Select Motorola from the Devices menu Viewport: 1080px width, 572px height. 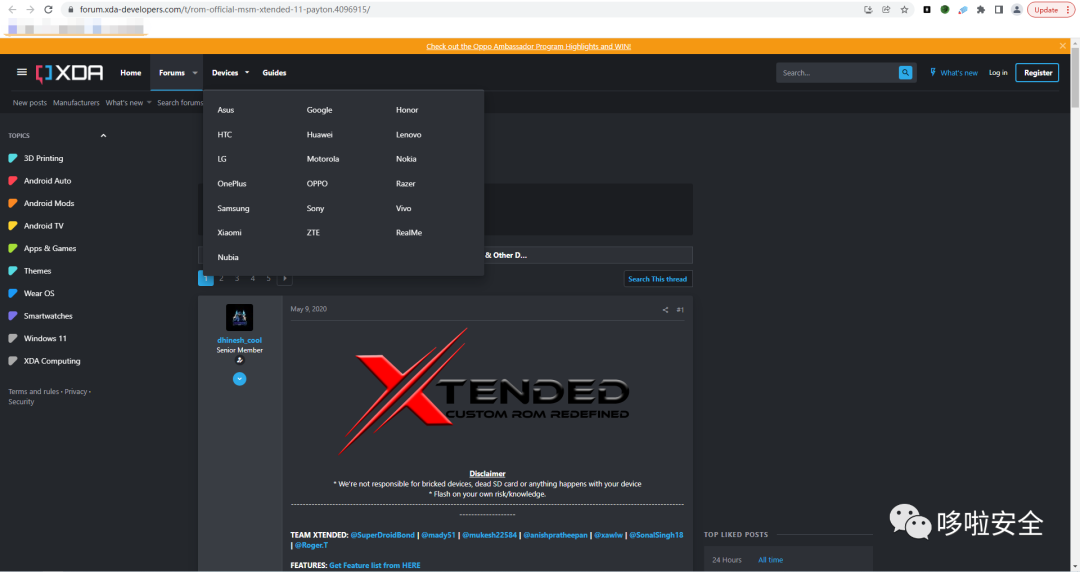click(x=323, y=159)
